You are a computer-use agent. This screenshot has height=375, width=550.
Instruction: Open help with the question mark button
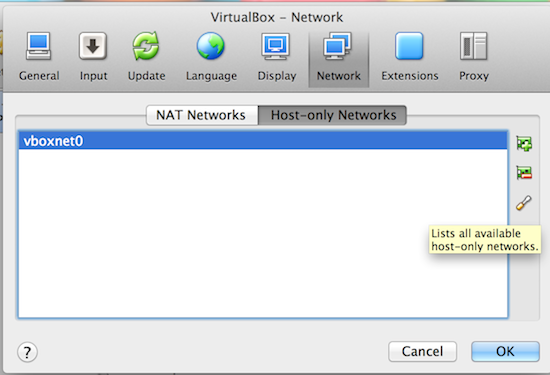click(27, 352)
